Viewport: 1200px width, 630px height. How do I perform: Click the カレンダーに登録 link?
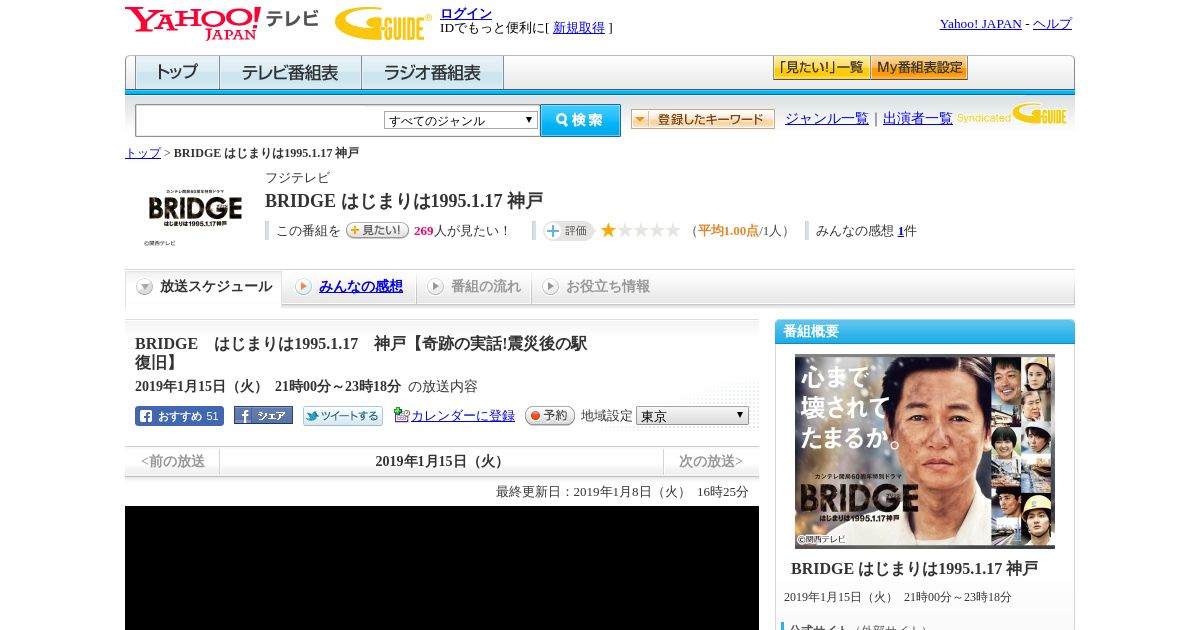point(463,415)
